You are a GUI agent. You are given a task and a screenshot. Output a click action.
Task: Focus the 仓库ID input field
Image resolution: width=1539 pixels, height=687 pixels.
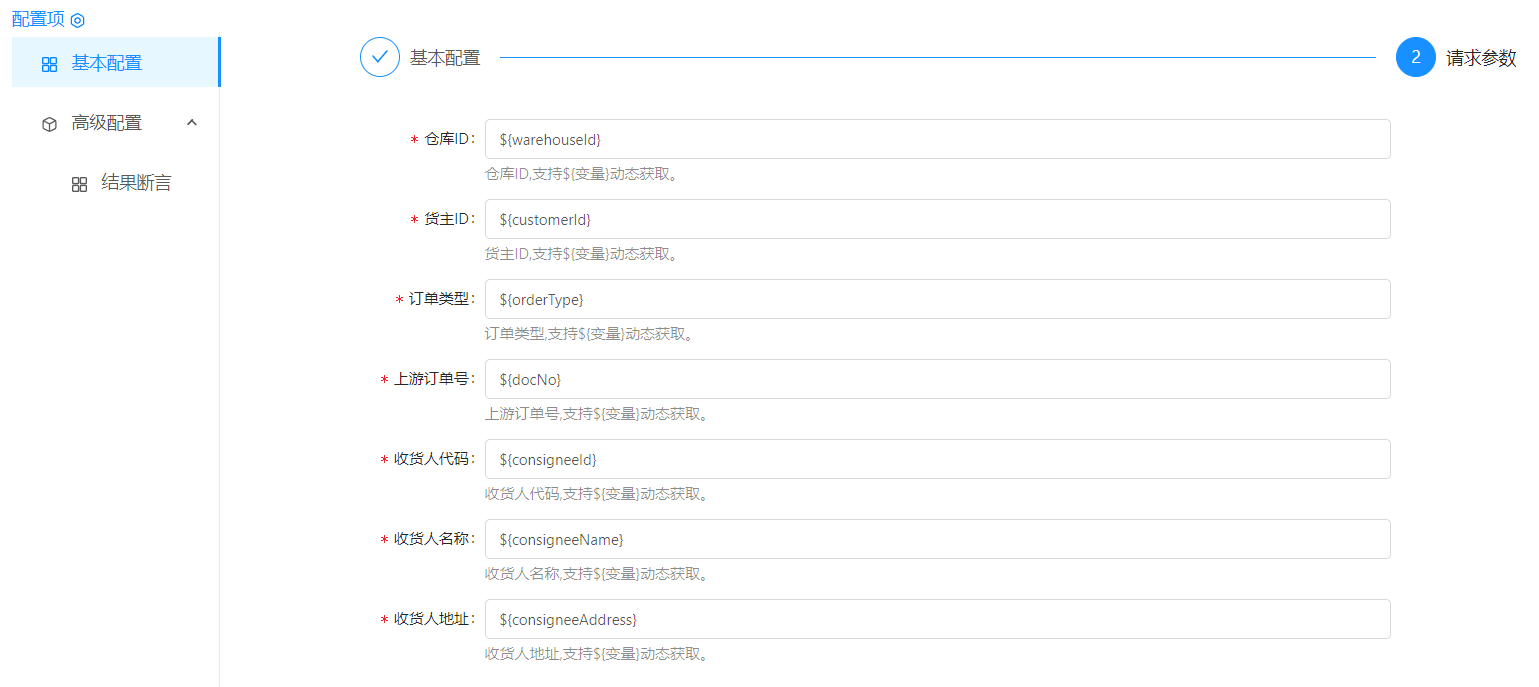point(937,139)
